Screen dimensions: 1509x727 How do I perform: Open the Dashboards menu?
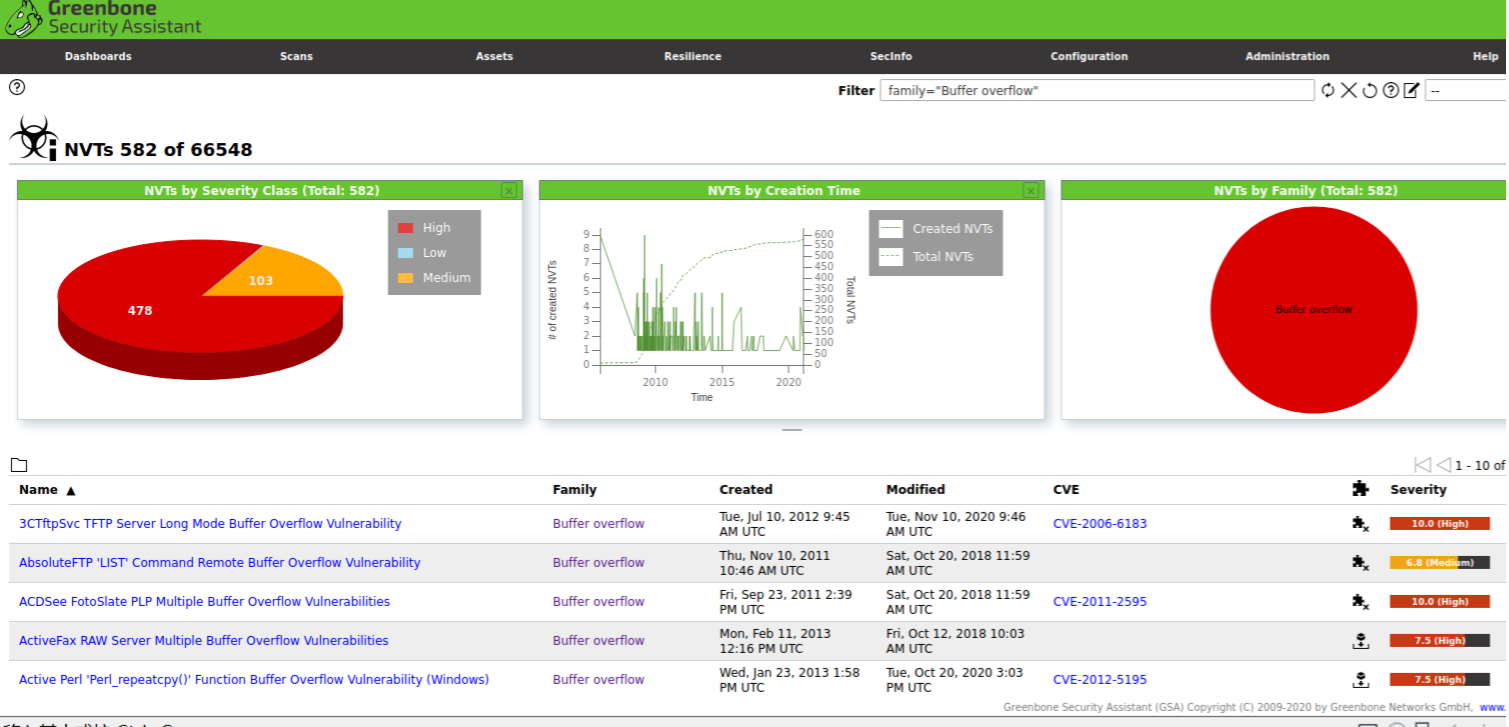(98, 57)
